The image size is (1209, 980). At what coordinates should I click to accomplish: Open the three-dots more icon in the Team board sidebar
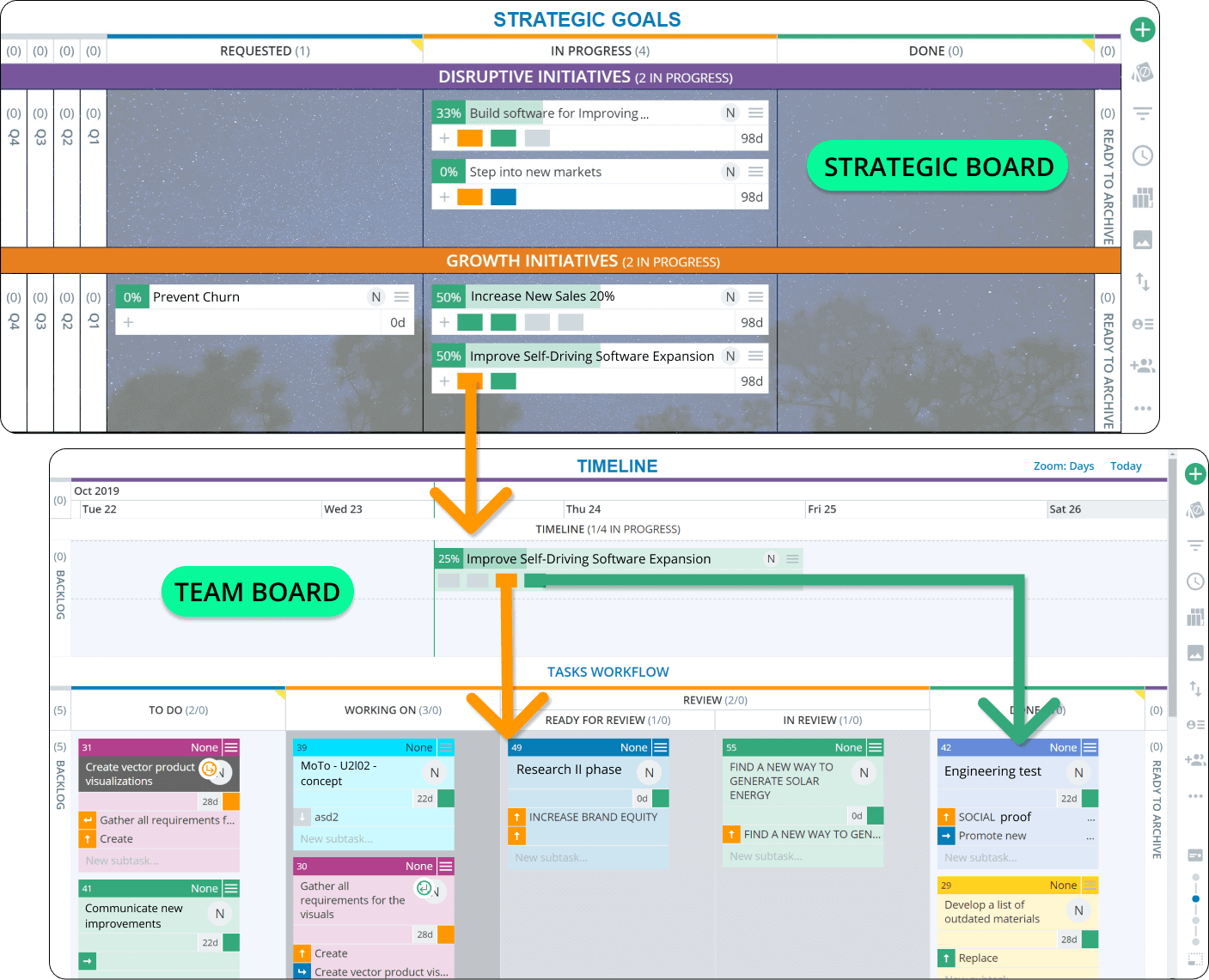[1195, 796]
